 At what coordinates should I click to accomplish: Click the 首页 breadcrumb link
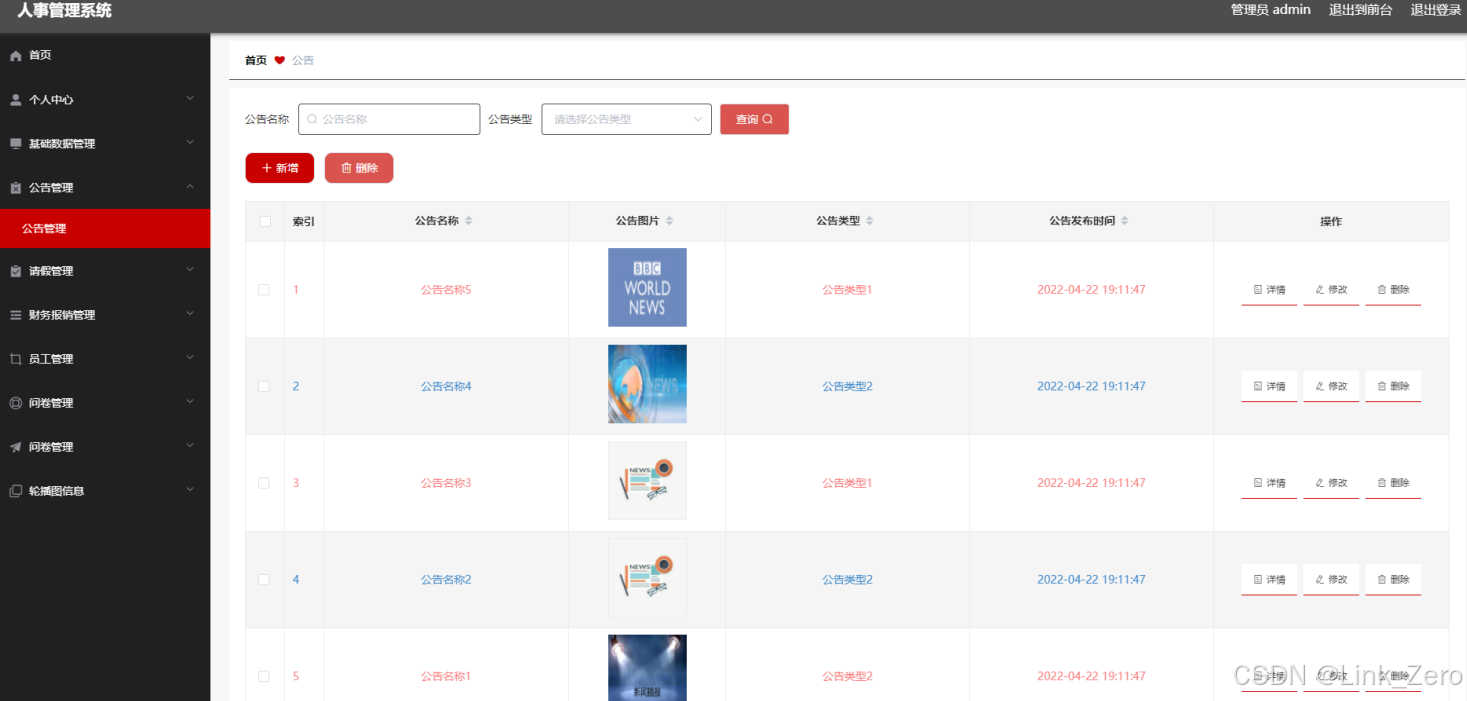[x=256, y=60]
